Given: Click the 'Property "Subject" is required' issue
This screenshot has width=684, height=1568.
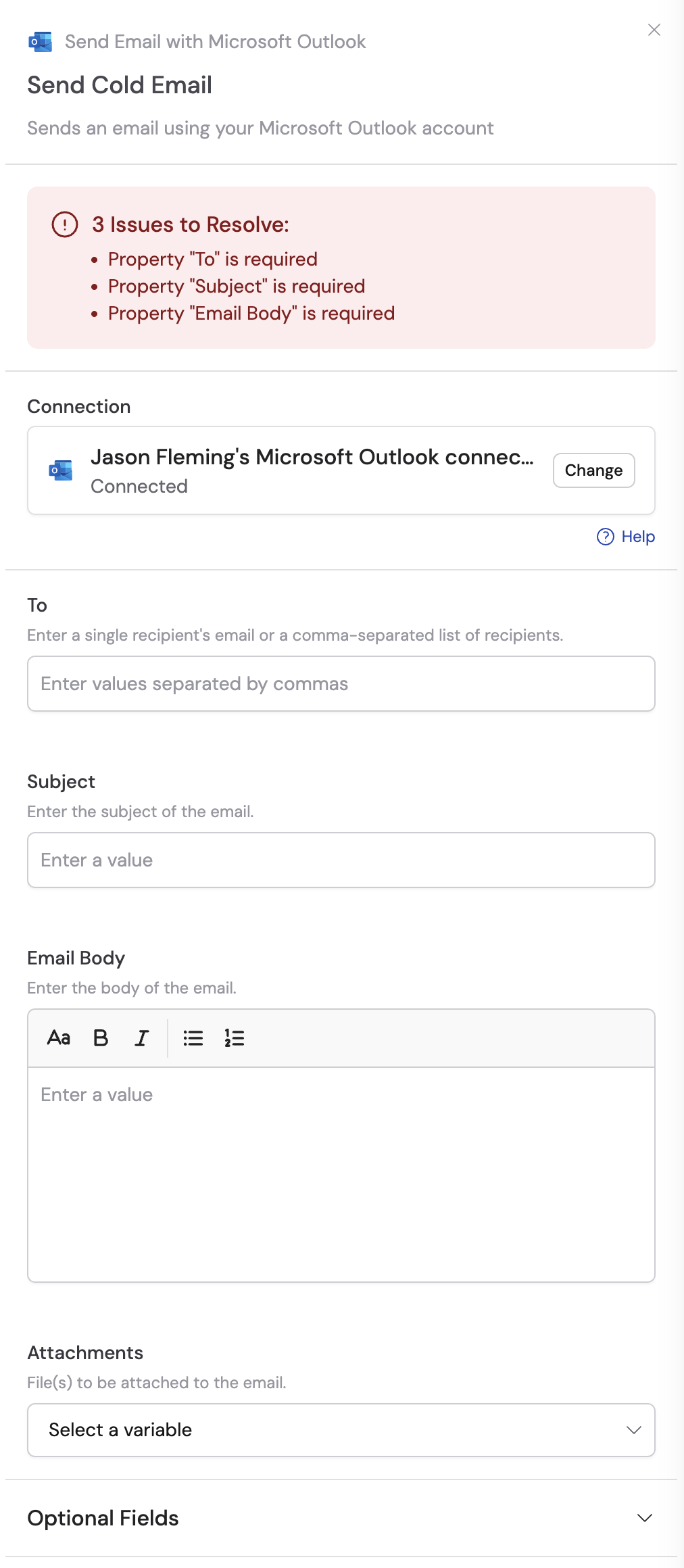Looking at the screenshot, I should (x=237, y=287).
